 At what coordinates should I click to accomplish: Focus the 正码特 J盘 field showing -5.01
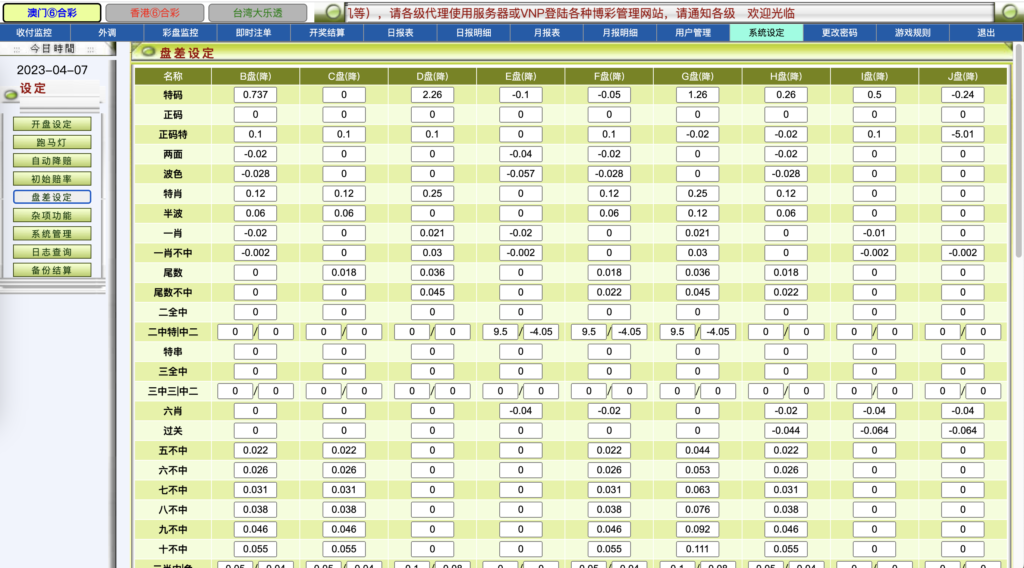[x=962, y=134]
